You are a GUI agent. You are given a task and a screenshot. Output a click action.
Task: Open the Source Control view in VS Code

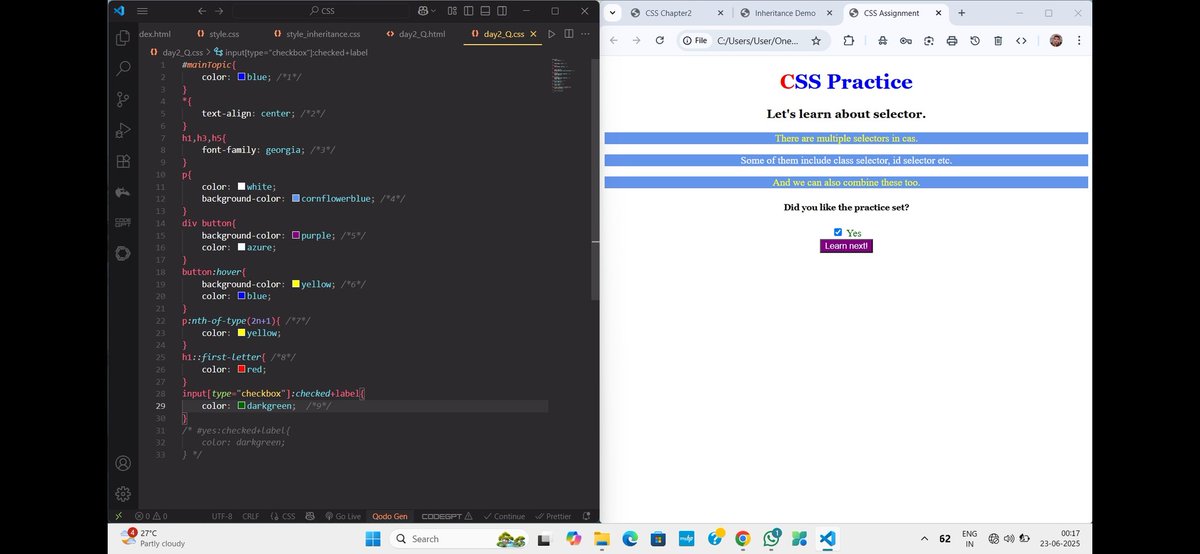coord(123,99)
